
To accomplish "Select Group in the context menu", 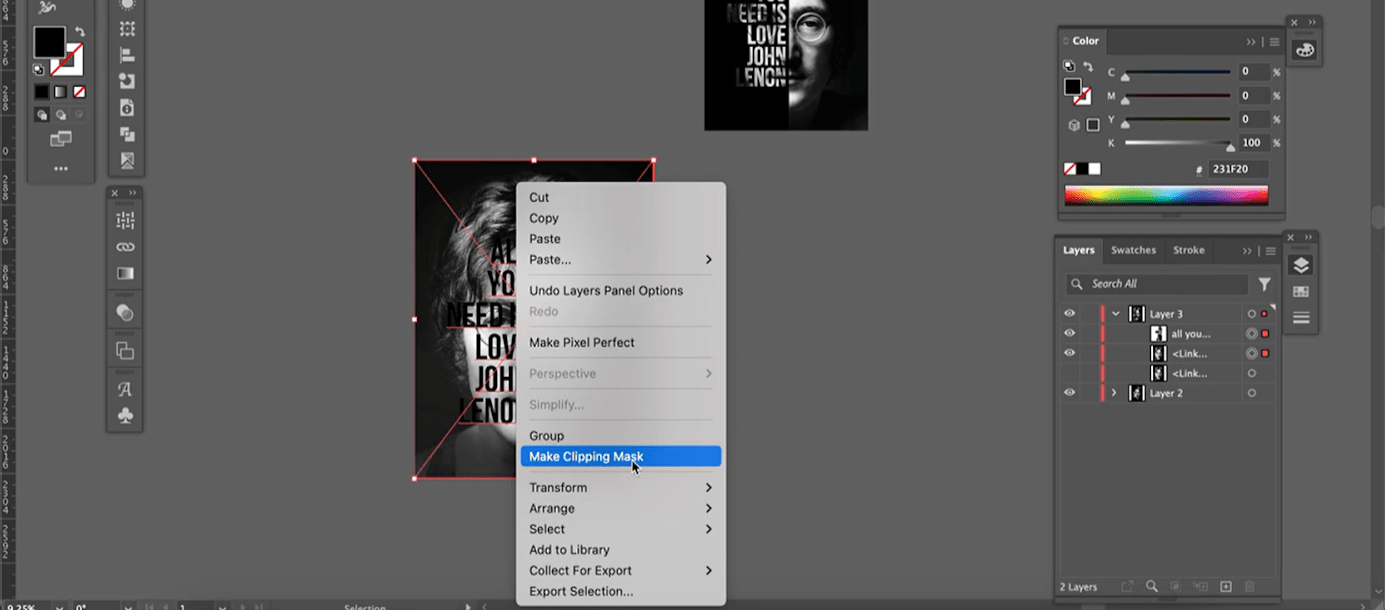I will coord(546,436).
